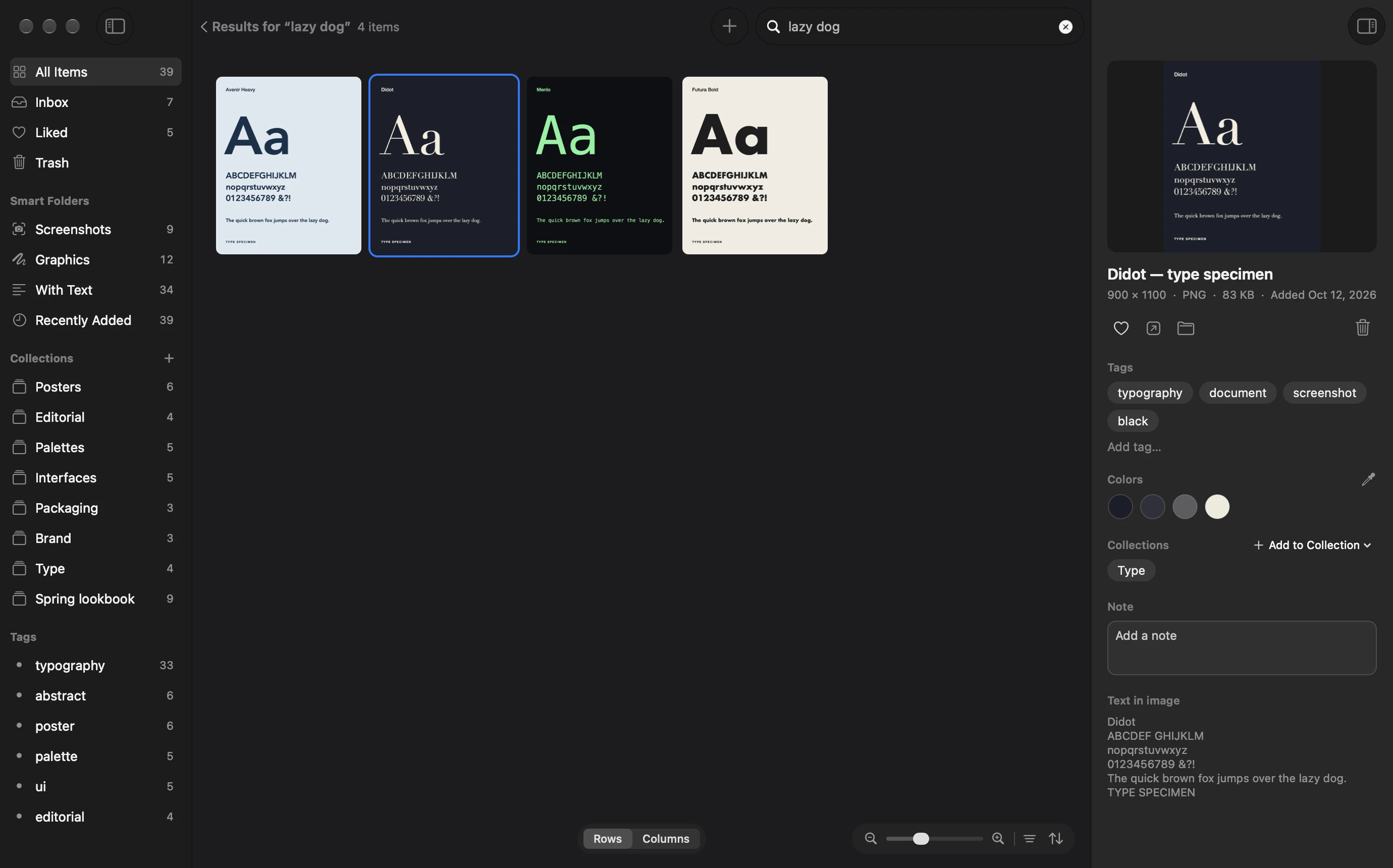The width and height of the screenshot is (1393, 868).
Task: Open the Trash folder
Action: [x=96, y=163]
